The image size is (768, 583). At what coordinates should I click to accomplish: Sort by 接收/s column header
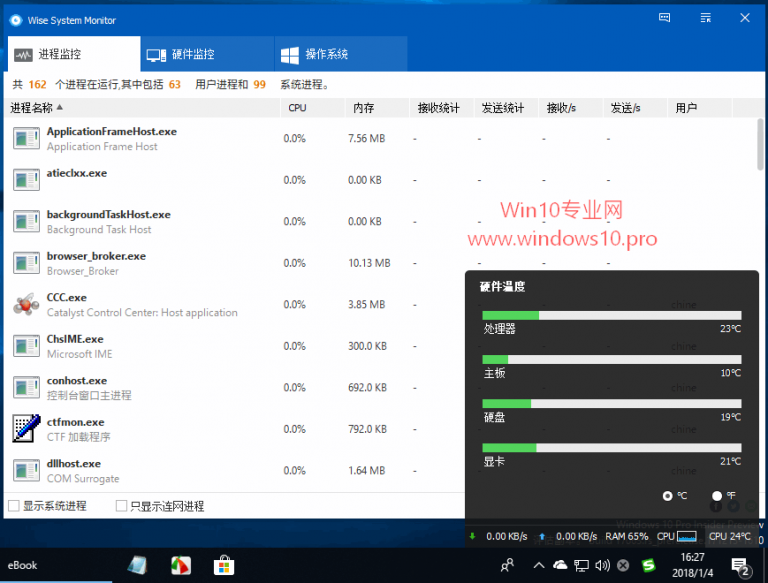571,108
